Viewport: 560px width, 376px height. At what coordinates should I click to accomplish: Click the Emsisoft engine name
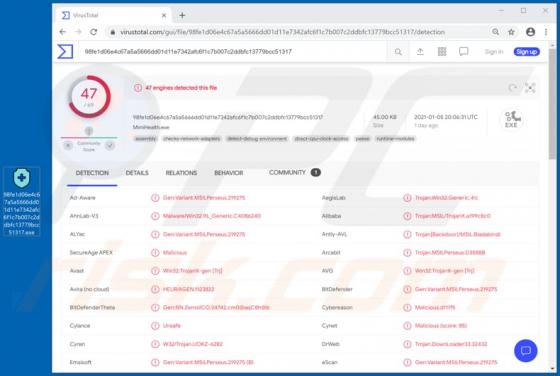(x=81, y=362)
